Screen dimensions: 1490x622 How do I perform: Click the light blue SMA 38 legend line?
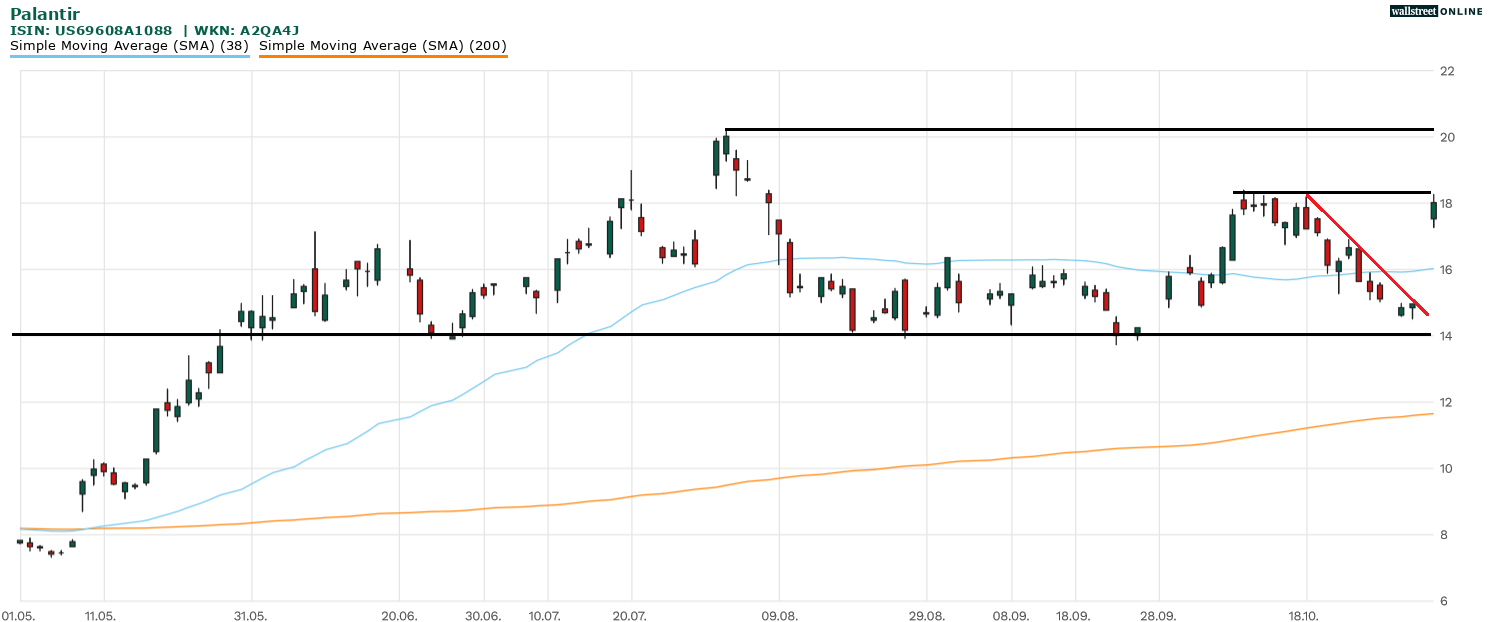[130, 56]
